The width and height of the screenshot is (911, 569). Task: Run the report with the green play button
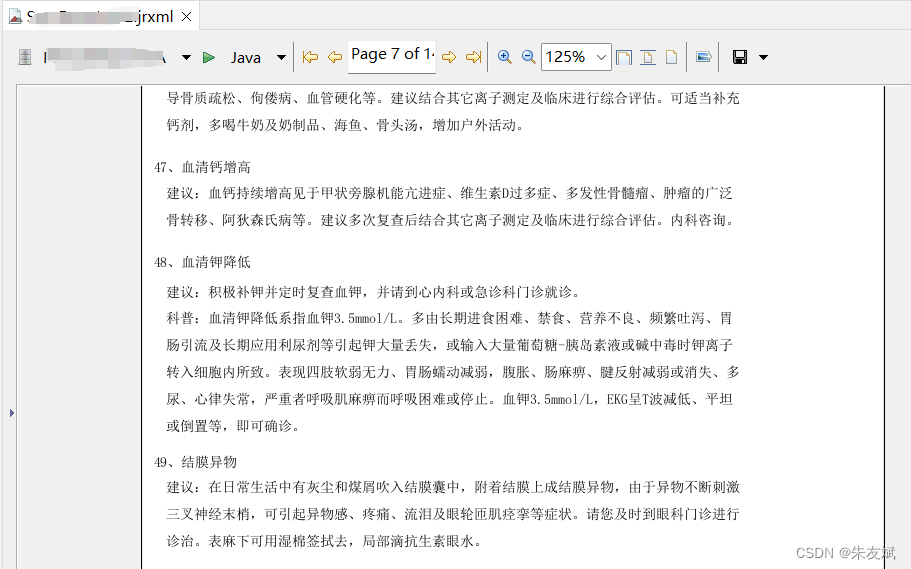(x=209, y=57)
